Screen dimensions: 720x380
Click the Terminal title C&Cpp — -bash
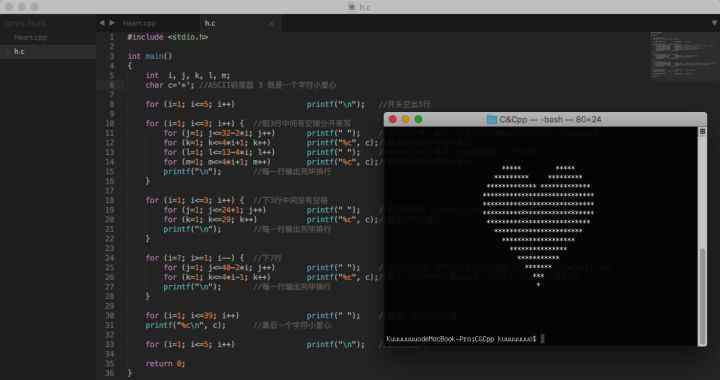[x=550, y=119]
